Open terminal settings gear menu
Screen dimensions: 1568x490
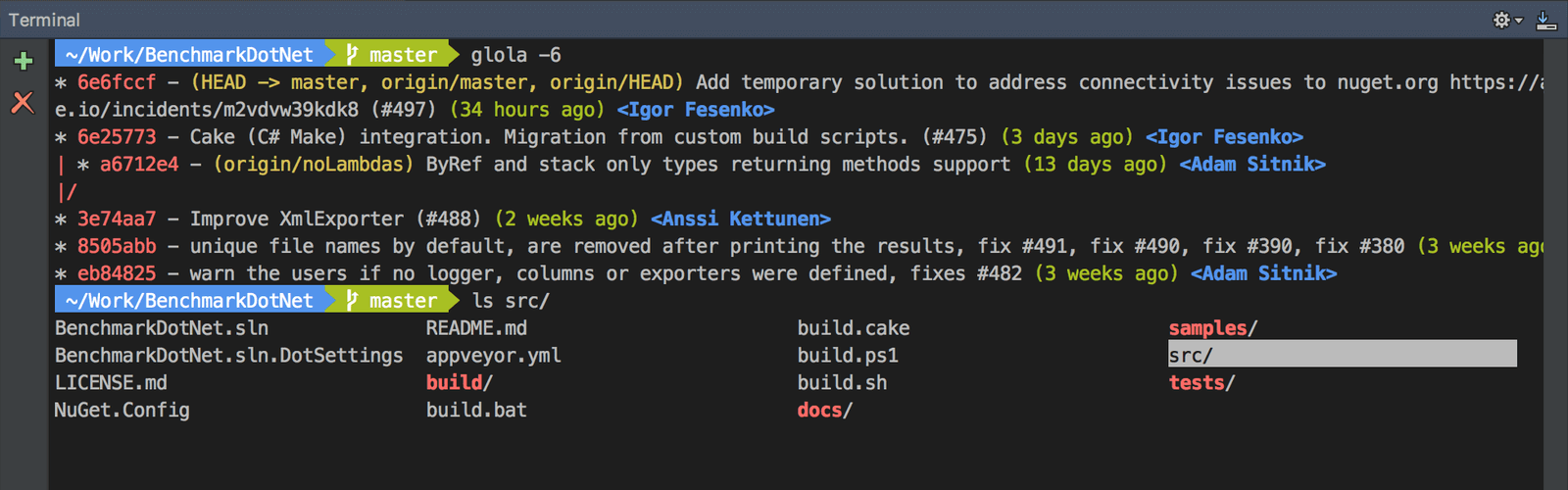1507,20
